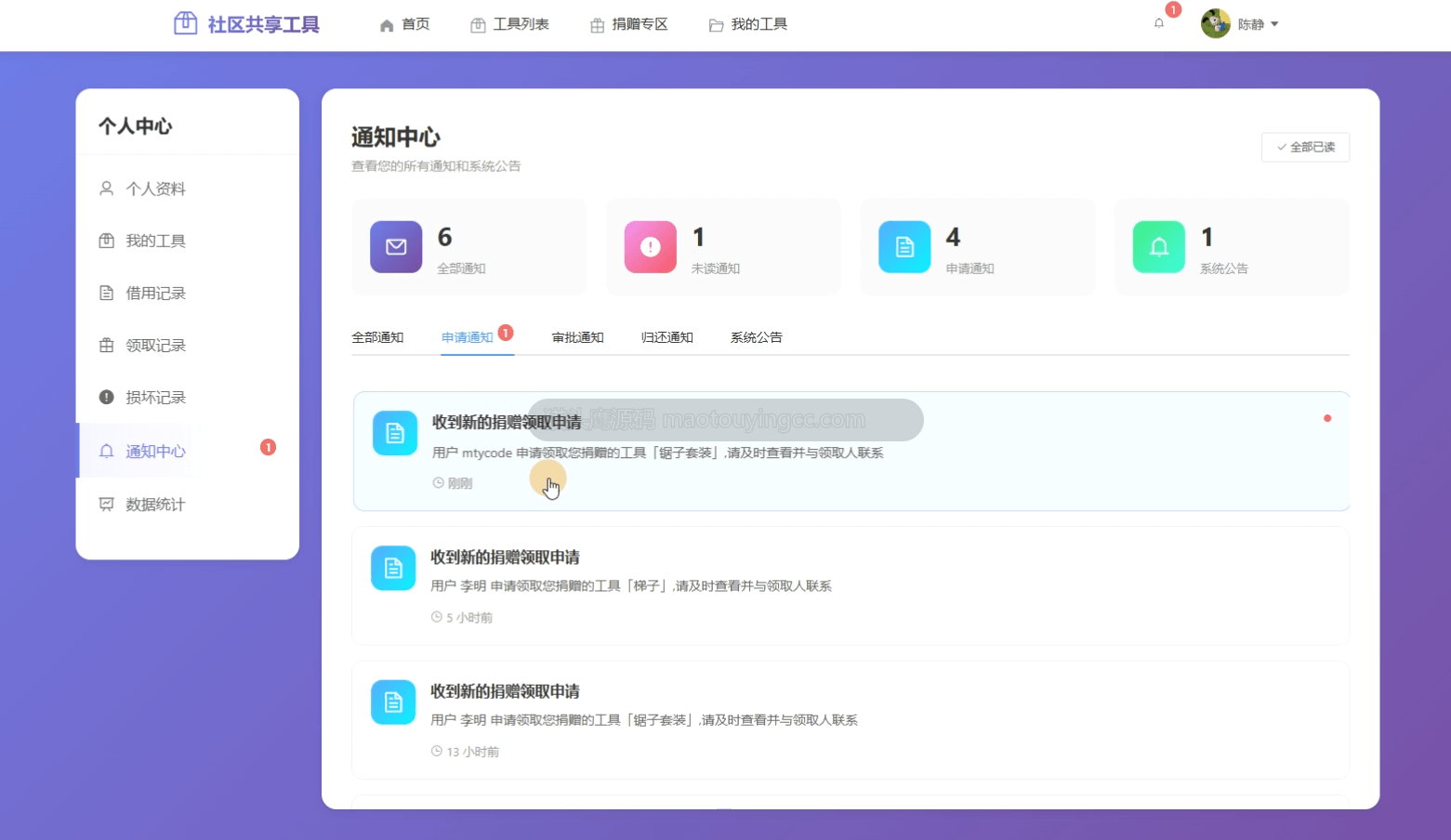Open the notification from user mtycode
Viewport: 1451px width, 840px height.
(851, 452)
